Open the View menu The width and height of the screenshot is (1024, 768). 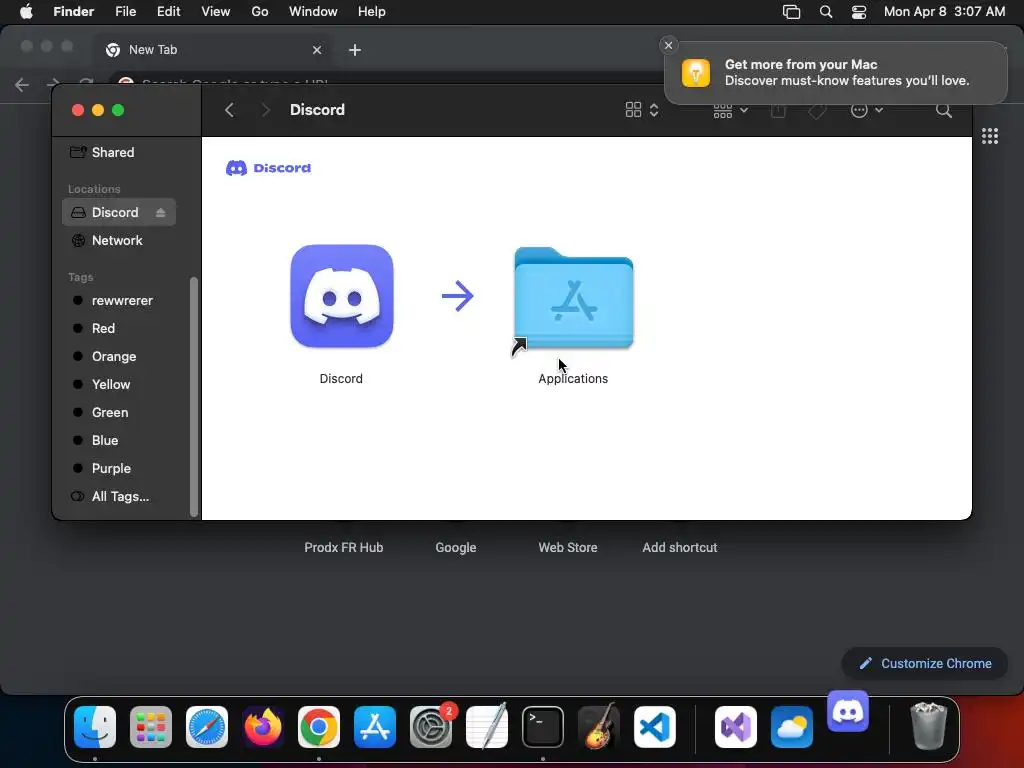[x=216, y=12]
